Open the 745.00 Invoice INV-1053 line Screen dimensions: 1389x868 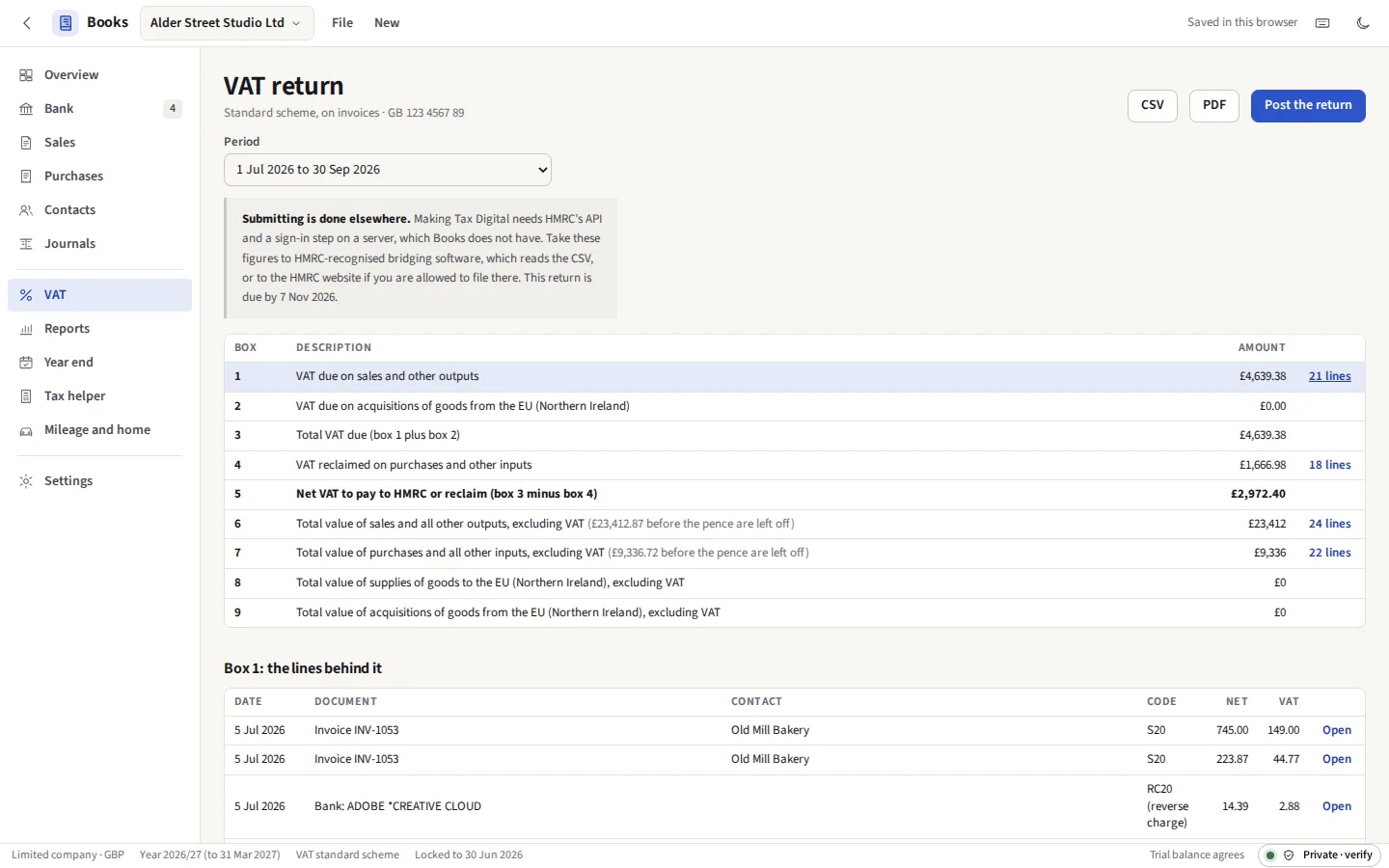coord(1336,730)
